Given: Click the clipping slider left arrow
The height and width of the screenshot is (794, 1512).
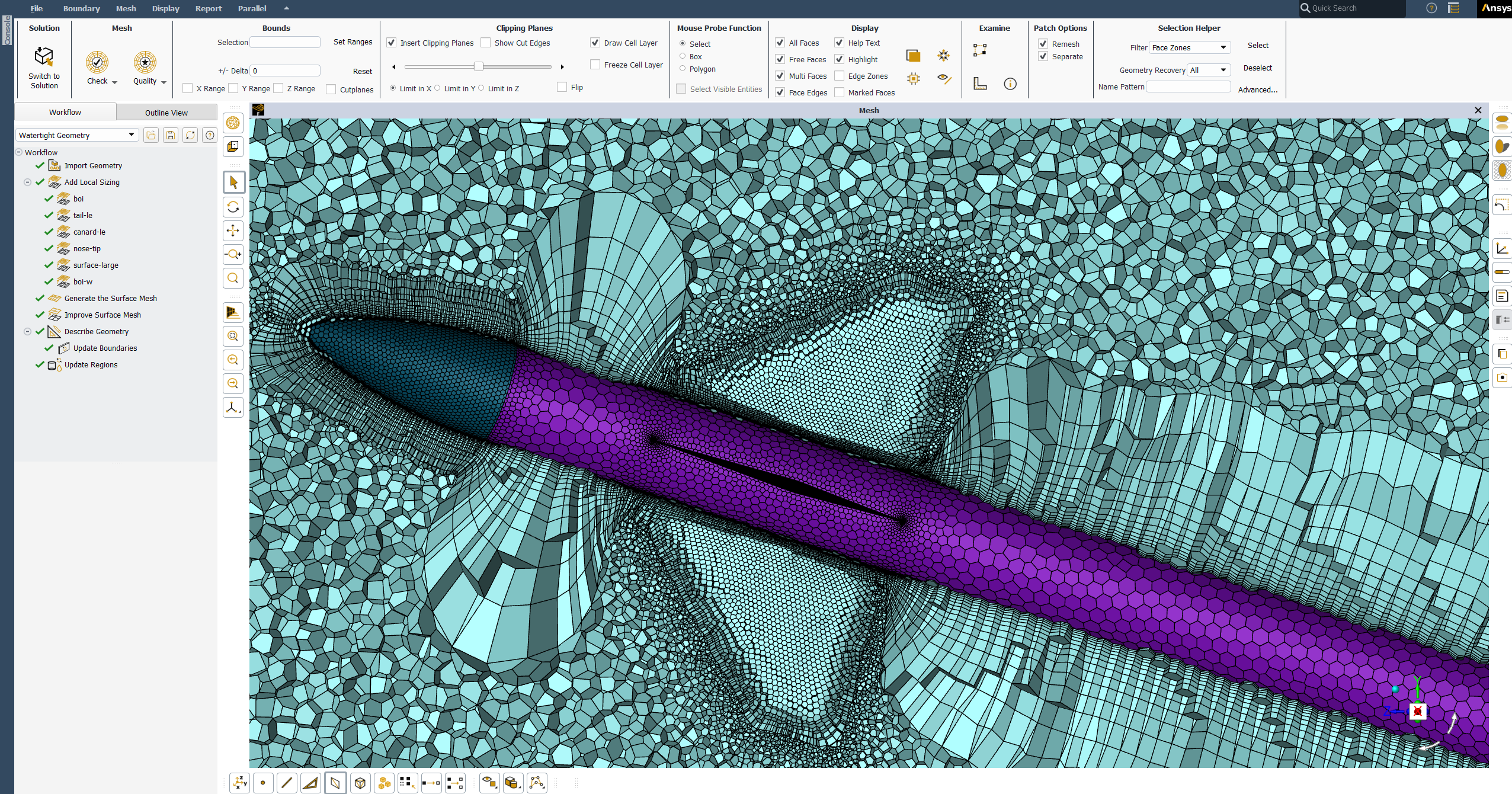Looking at the screenshot, I should (x=394, y=67).
